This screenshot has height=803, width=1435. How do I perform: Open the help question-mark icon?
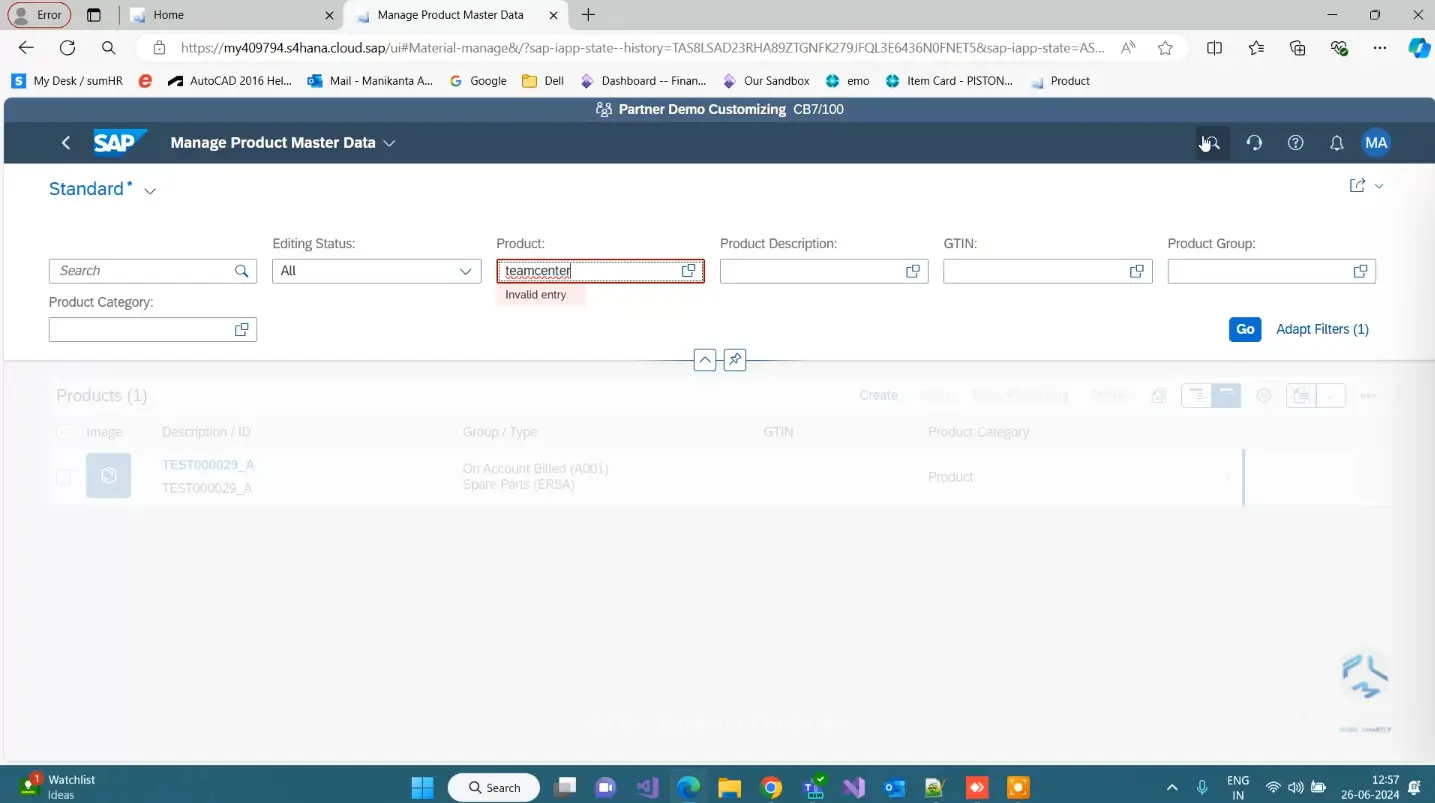(1295, 142)
